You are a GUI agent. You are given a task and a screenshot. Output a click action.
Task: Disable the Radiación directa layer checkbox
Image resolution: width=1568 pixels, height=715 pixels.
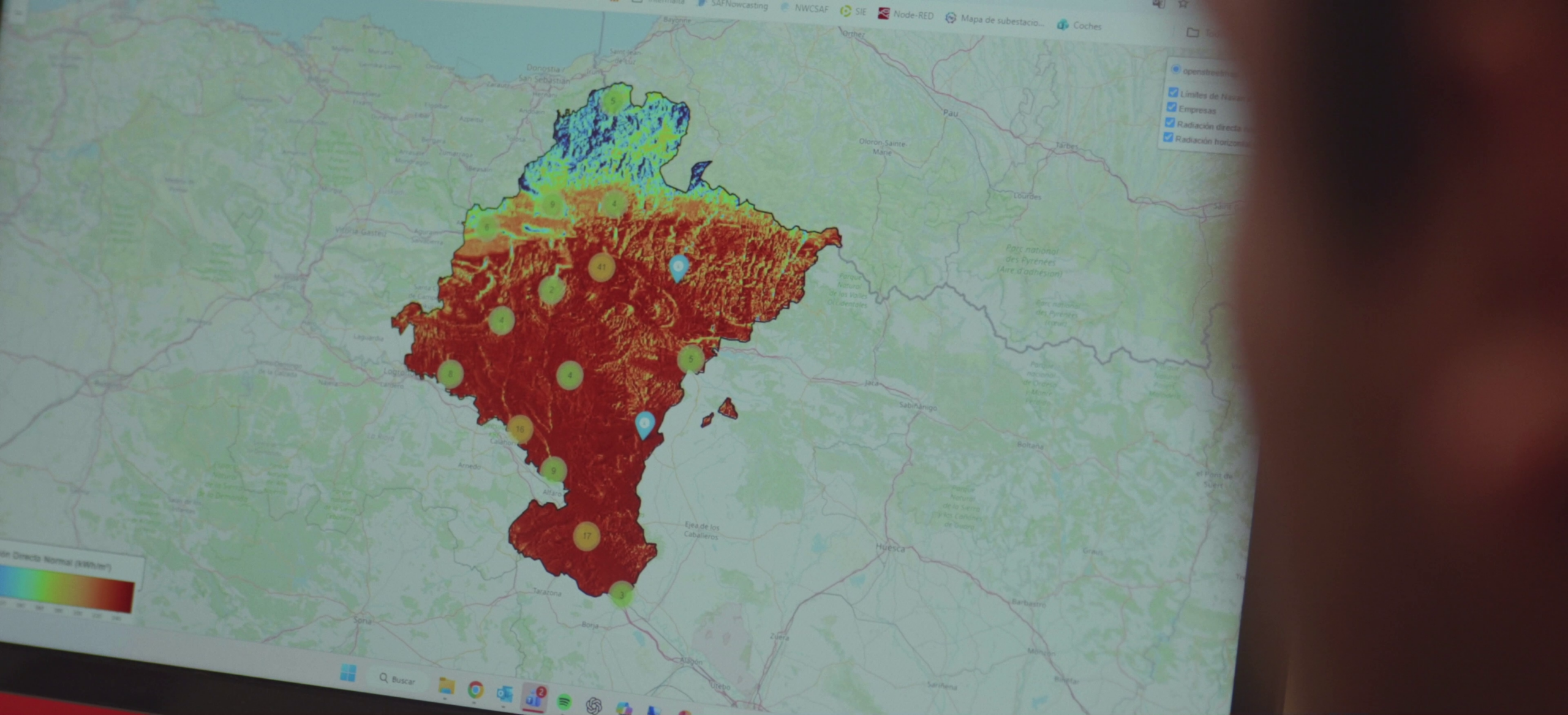click(1170, 123)
